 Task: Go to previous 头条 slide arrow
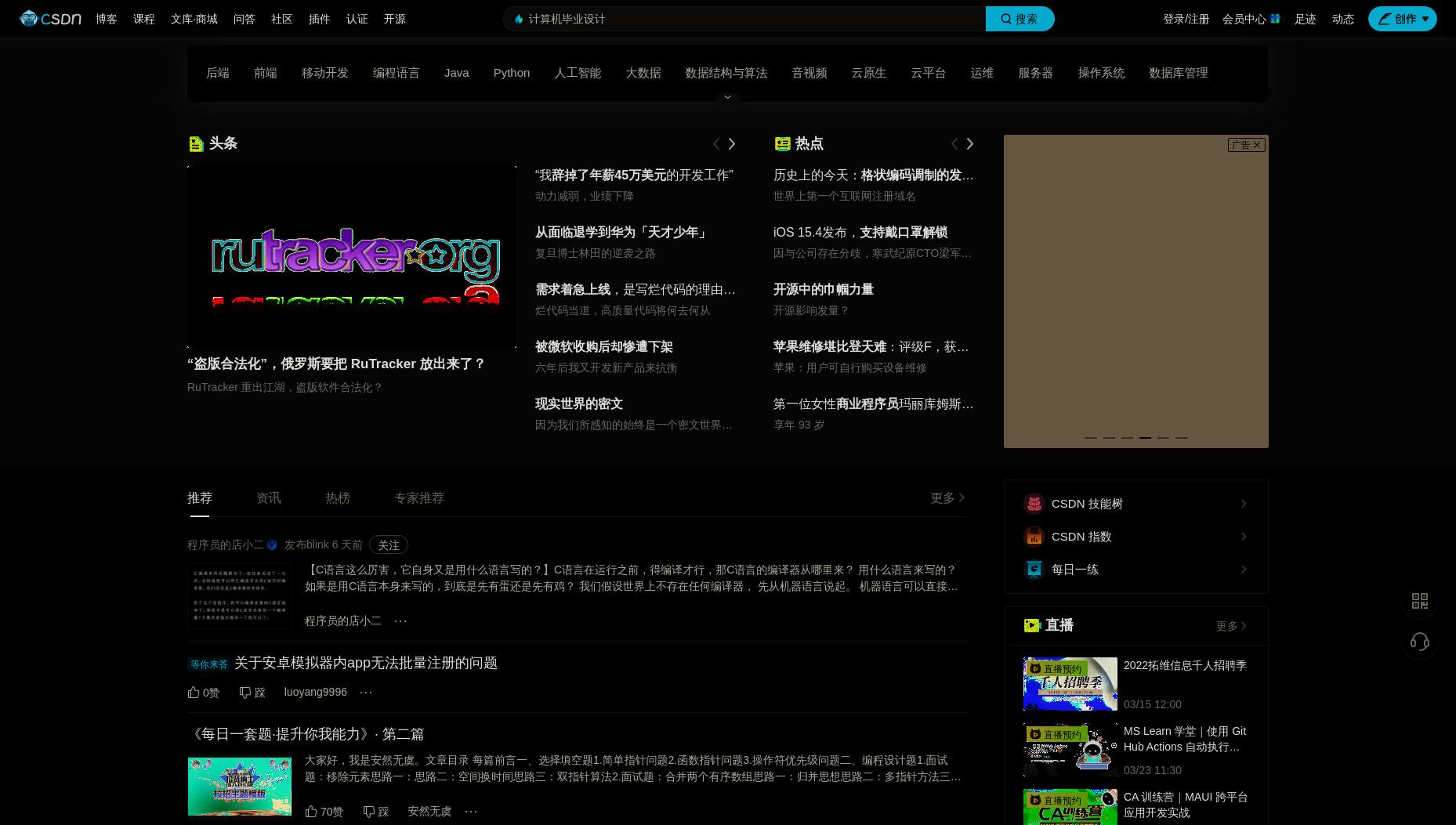pyautogui.click(x=715, y=143)
